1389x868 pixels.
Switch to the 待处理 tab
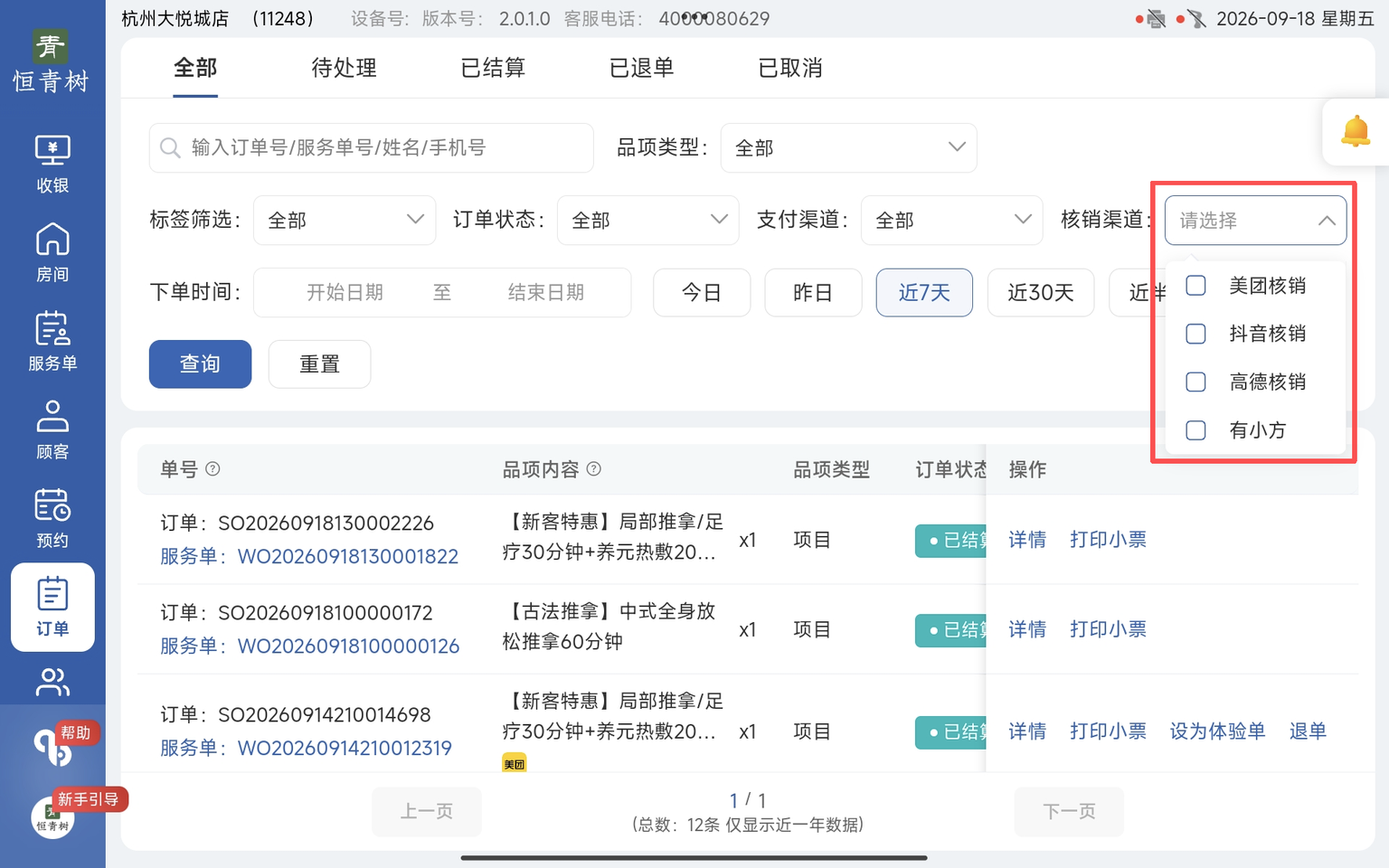pos(344,68)
